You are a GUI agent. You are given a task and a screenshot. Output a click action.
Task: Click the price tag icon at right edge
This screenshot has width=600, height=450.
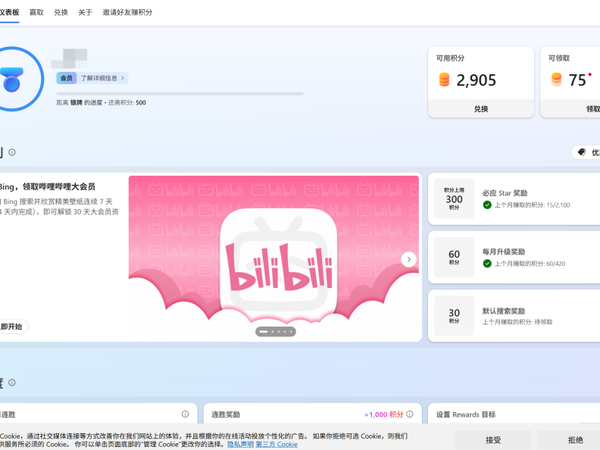(582, 153)
